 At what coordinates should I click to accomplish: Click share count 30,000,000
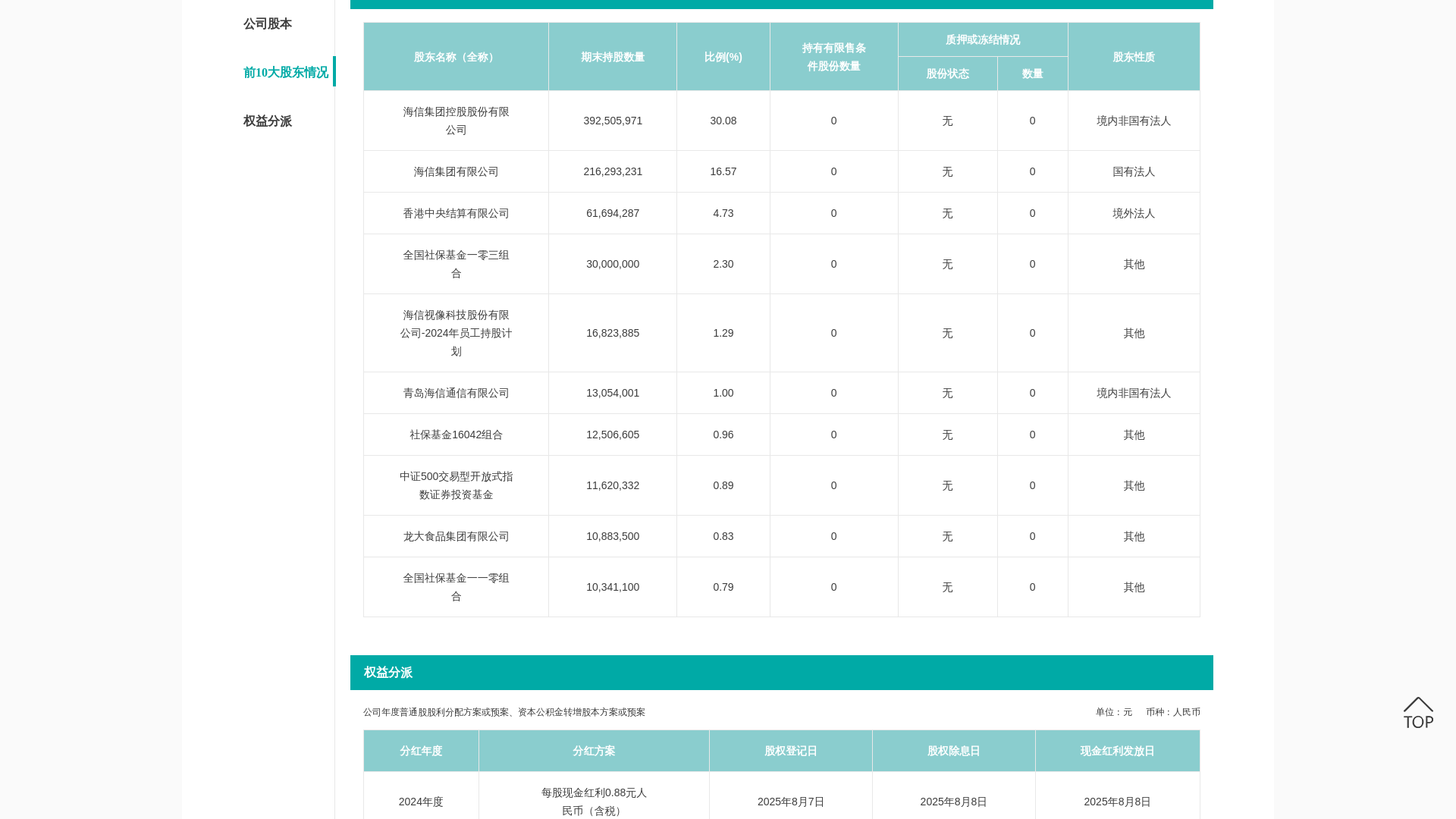click(613, 264)
